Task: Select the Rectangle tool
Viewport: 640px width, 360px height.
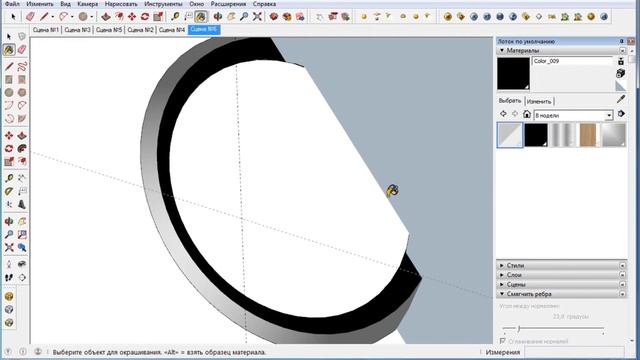Action: tap(9, 79)
